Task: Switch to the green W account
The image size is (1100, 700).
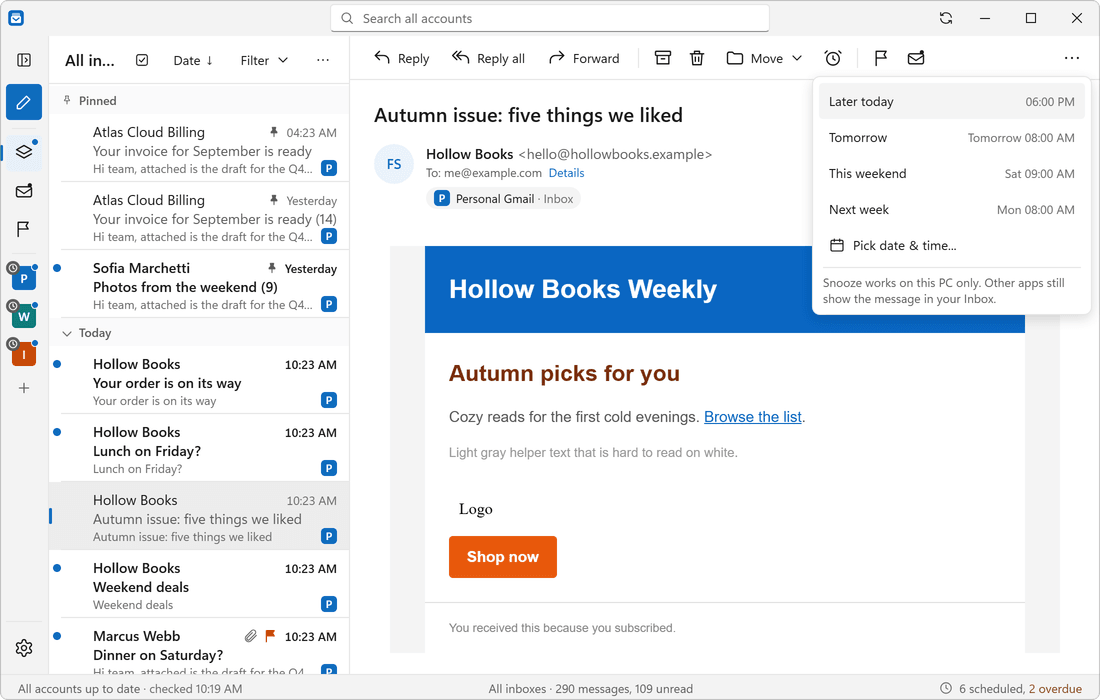Action: point(24,316)
